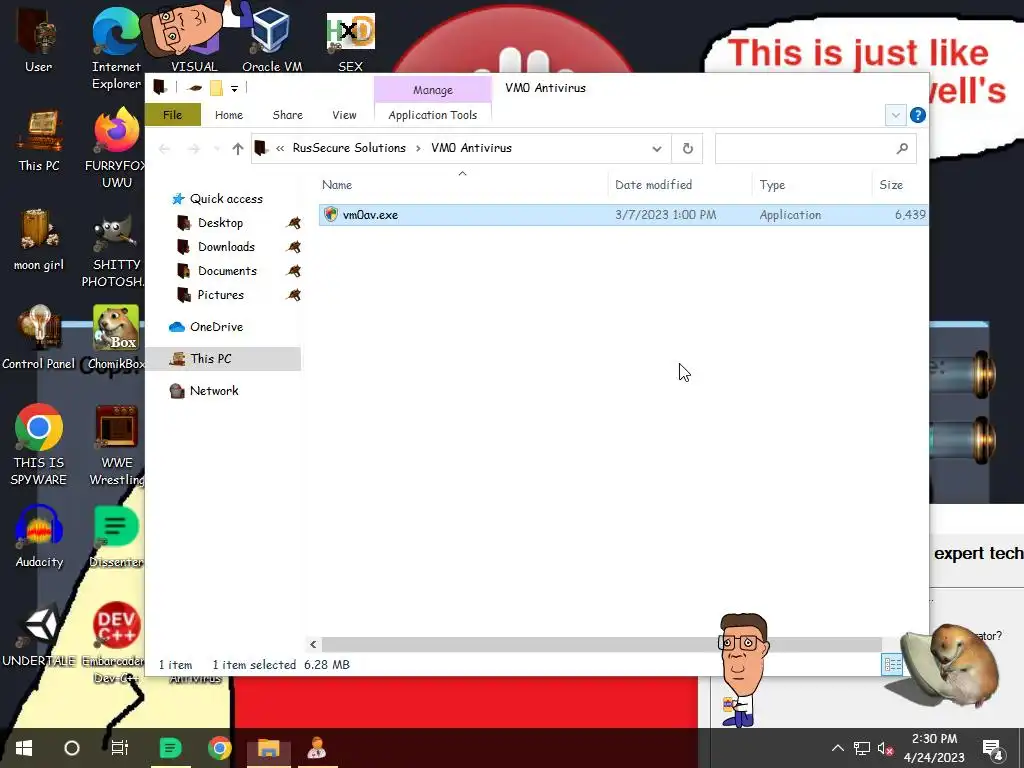The width and height of the screenshot is (1024, 768).
Task: Open the File tab
Action: coord(172,115)
